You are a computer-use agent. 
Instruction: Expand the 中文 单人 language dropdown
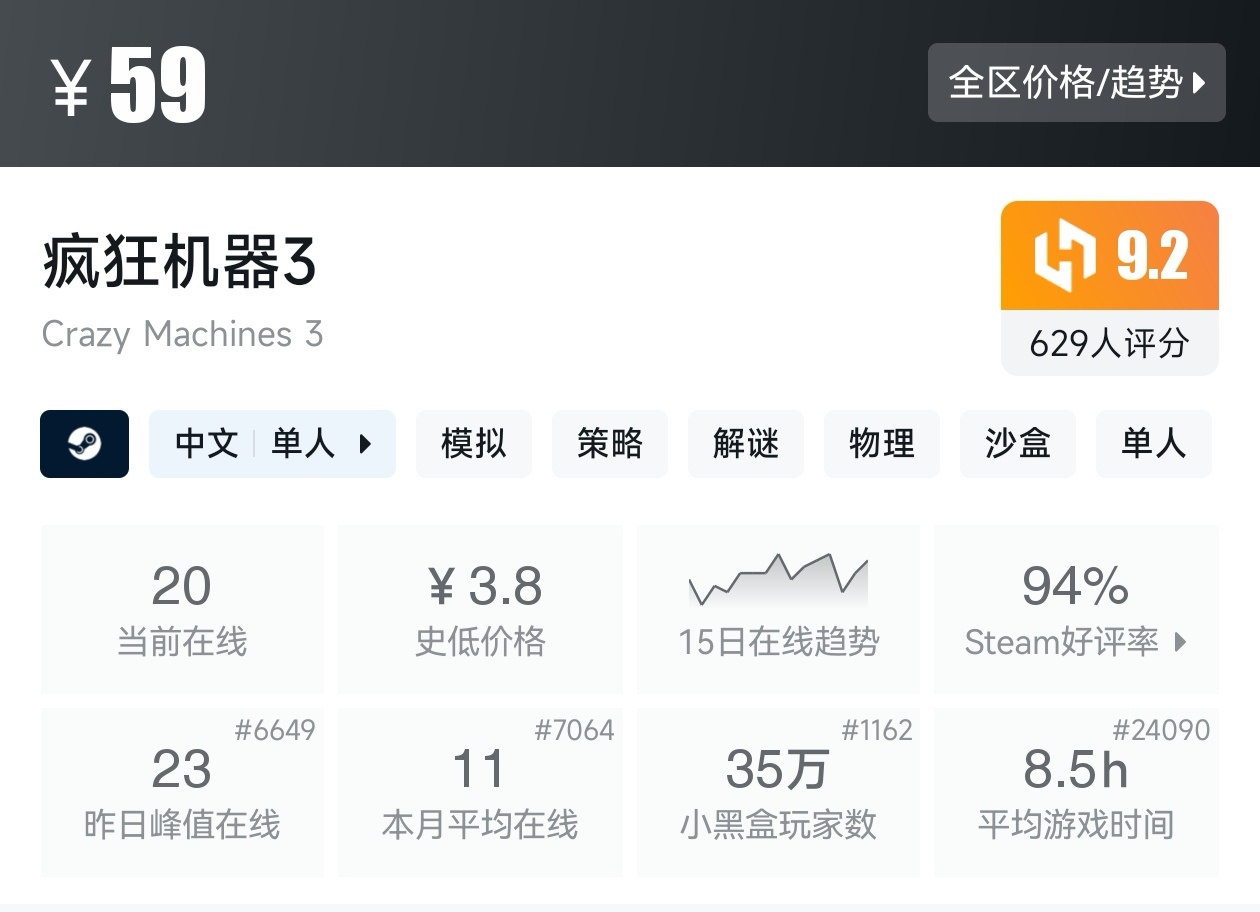tap(272, 444)
